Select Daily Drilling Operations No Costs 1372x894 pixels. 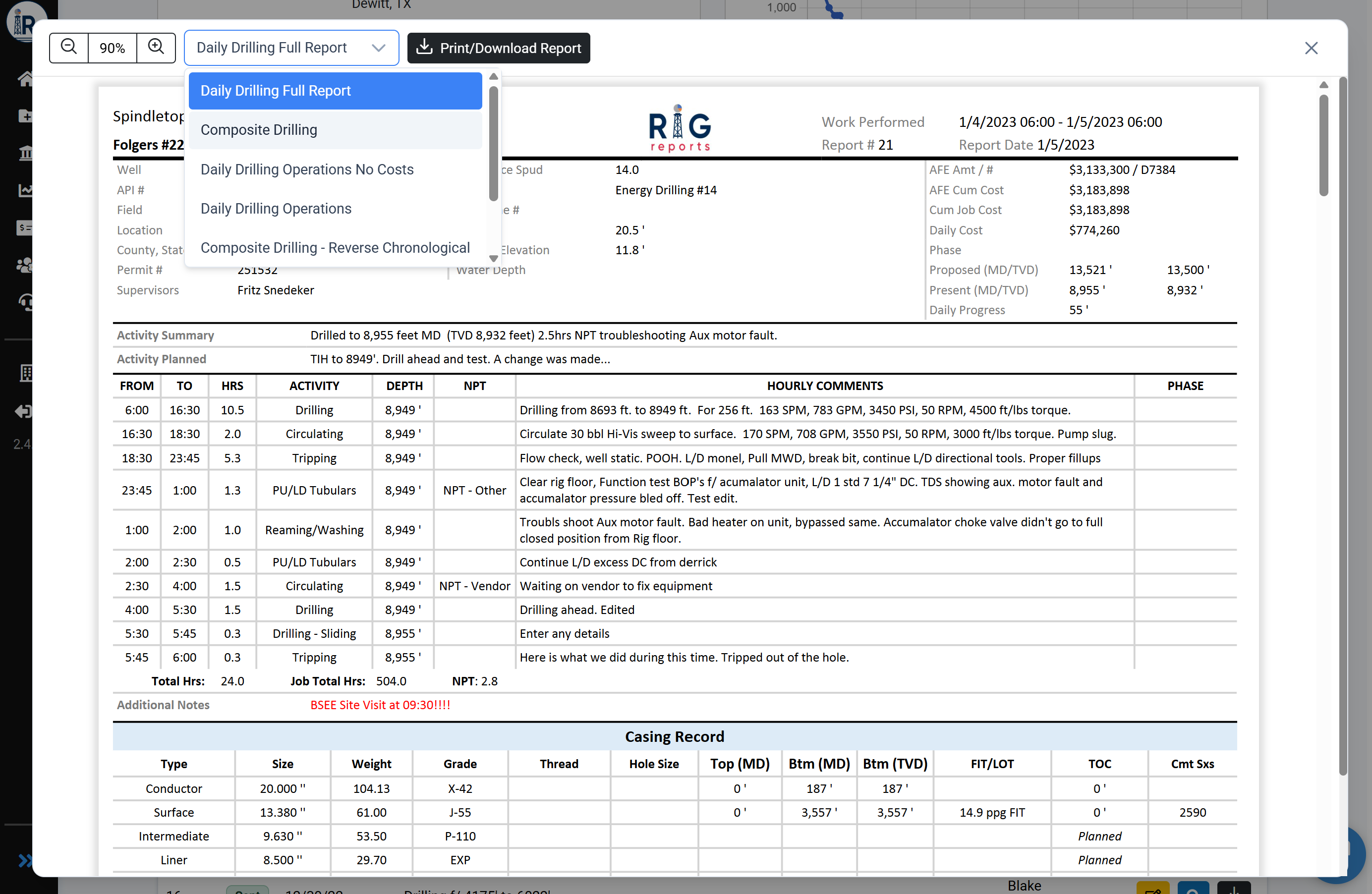click(336, 169)
